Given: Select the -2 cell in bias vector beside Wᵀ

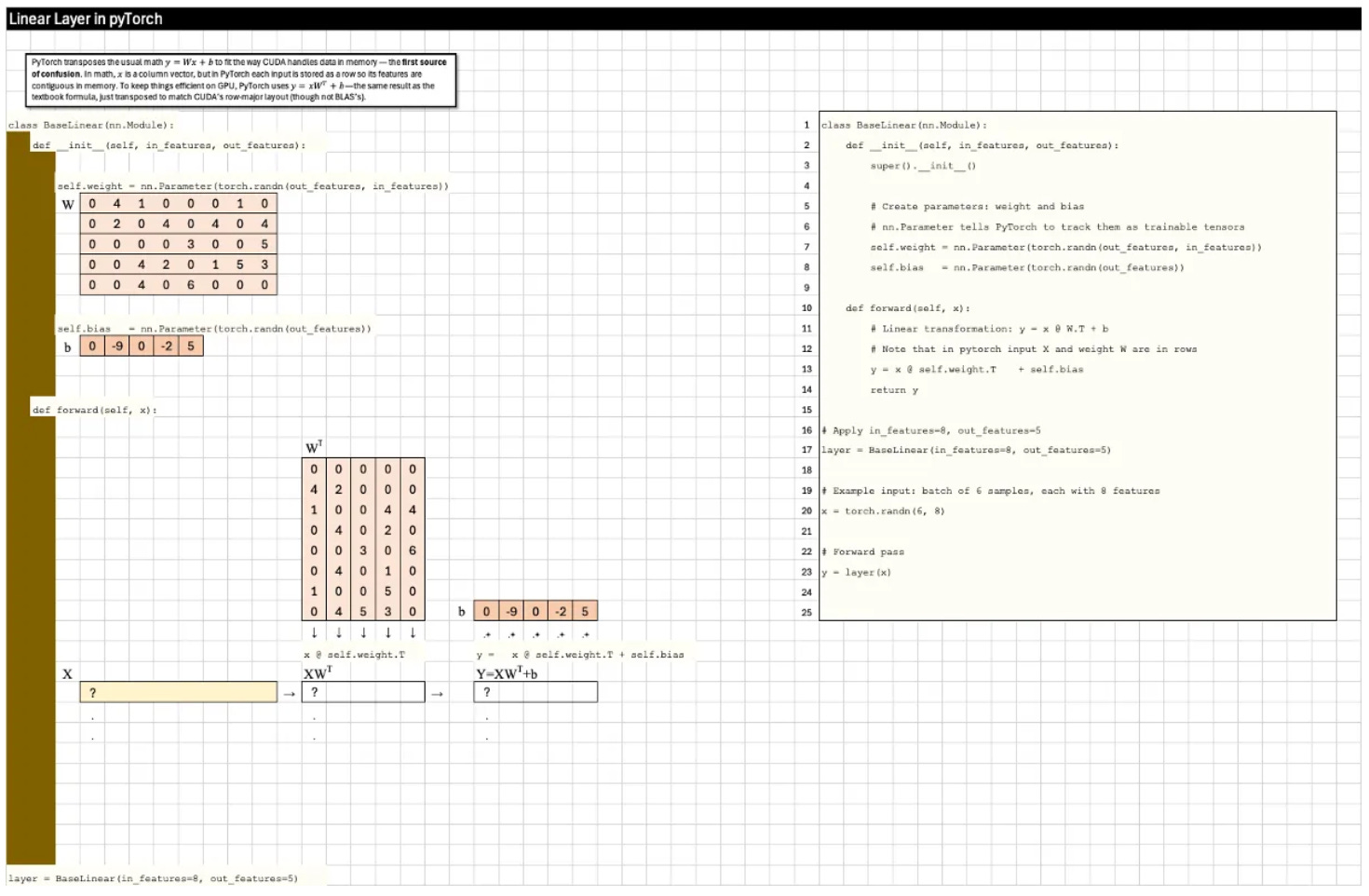Looking at the screenshot, I should 561,611.
